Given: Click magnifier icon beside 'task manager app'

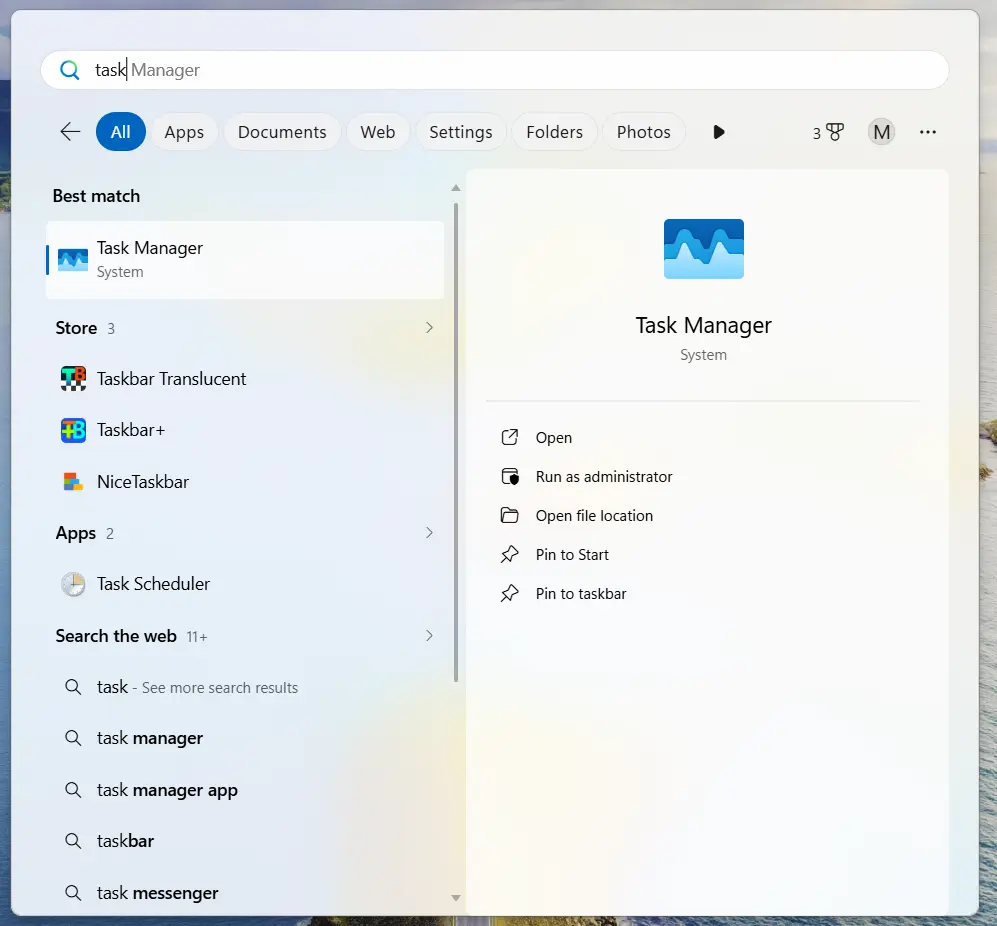Looking at the screenshot, I should click(x=73, y=790).
